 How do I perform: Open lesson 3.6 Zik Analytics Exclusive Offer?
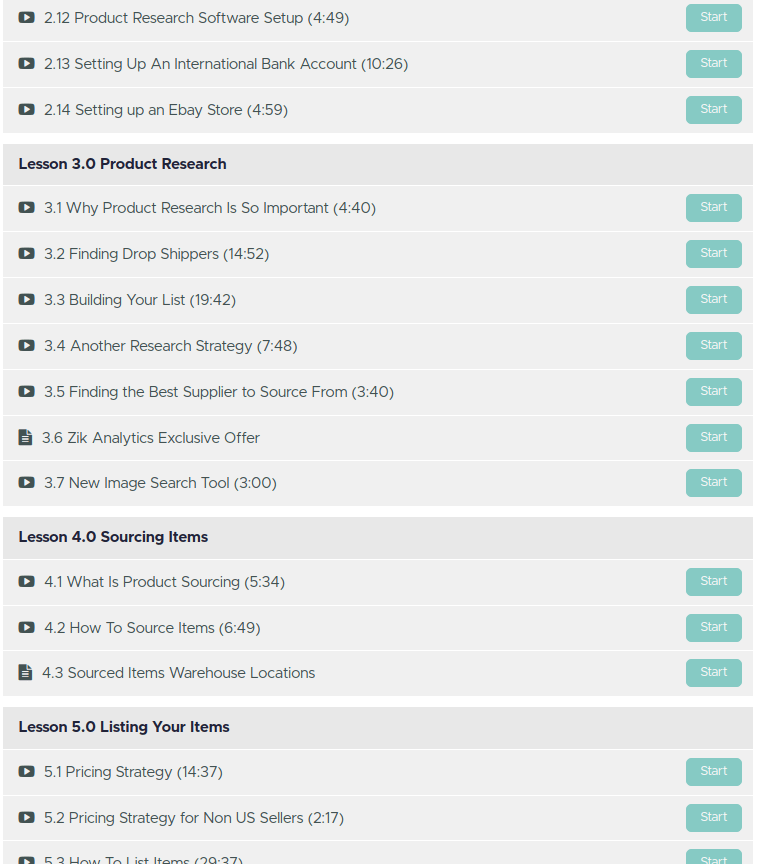(151, 438)
